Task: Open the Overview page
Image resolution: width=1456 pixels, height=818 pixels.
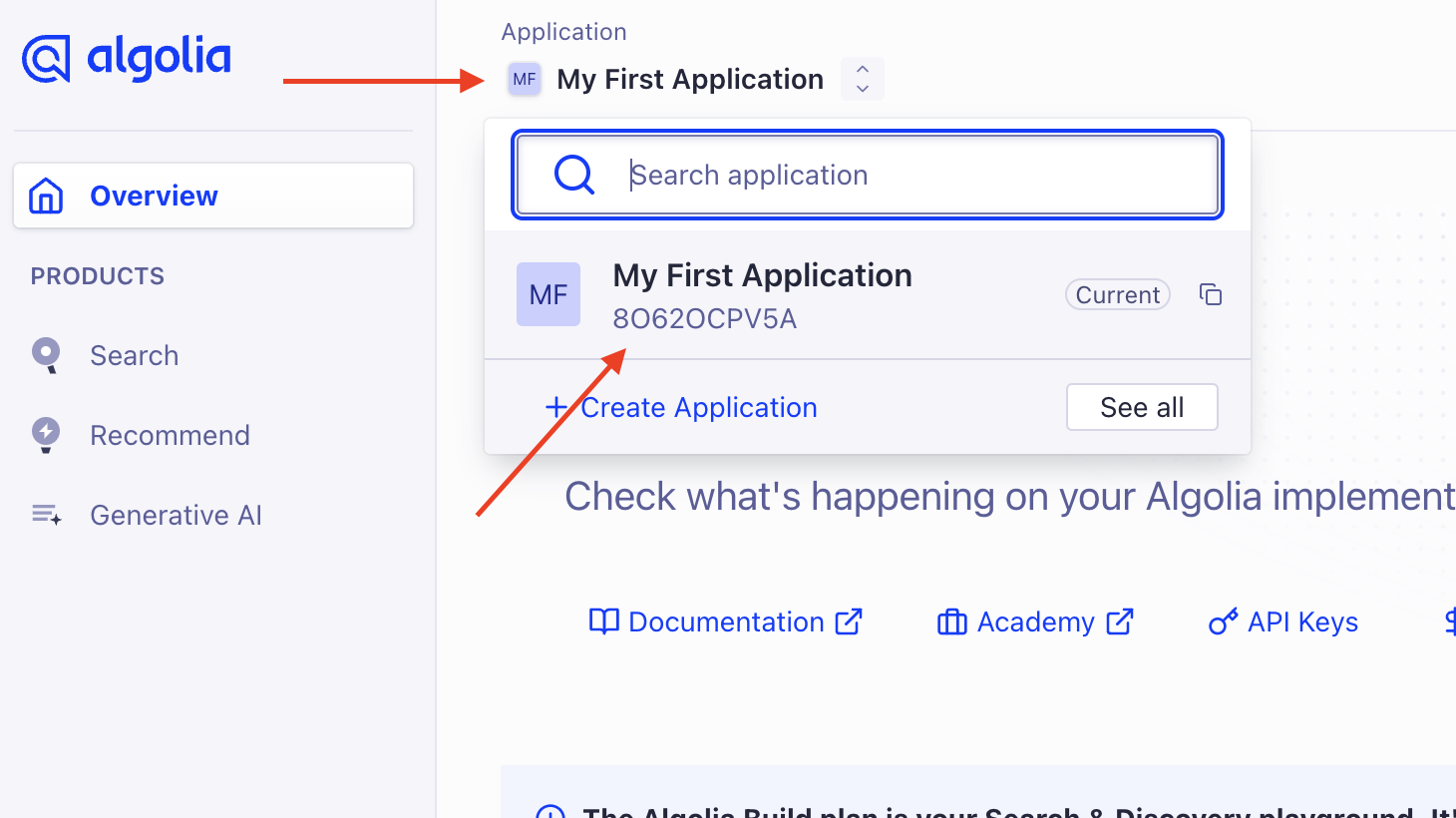Action: (153, 196)
